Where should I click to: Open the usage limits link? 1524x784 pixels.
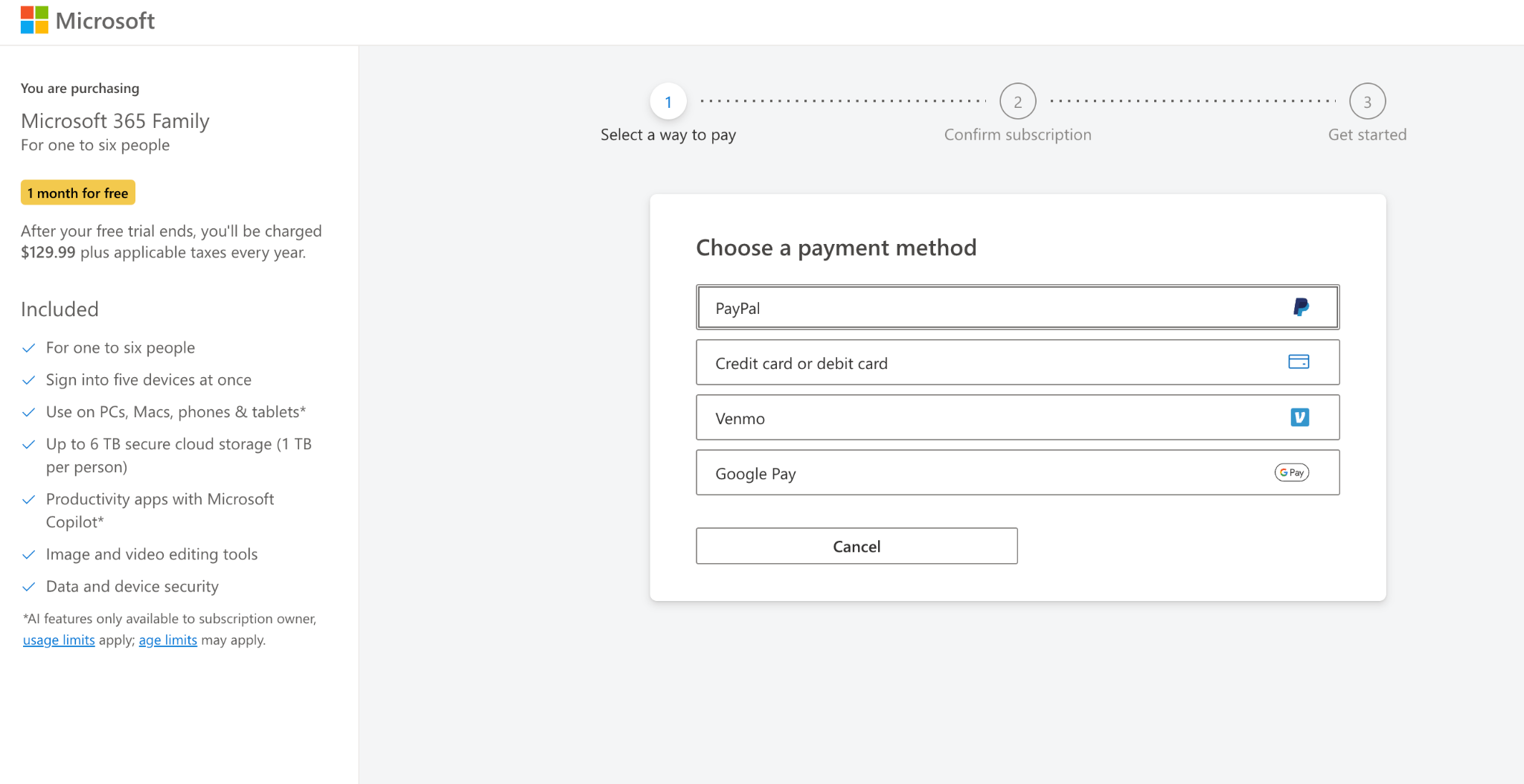pyautogui.click(x=59, y=640)
